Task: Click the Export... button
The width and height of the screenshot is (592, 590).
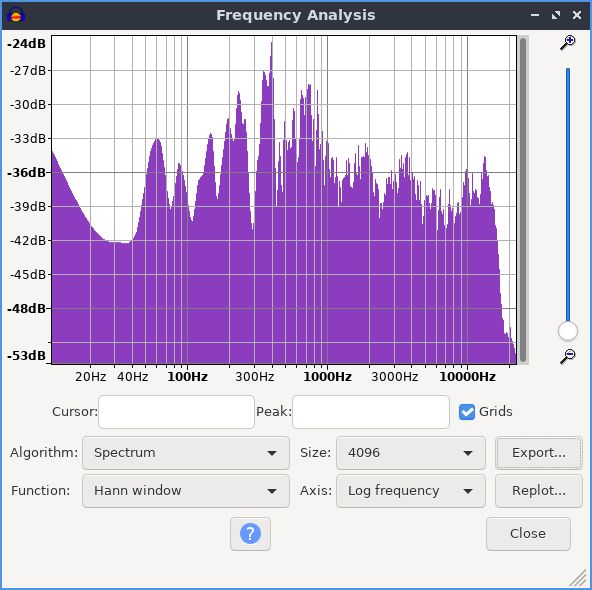Action: (539, 453)
